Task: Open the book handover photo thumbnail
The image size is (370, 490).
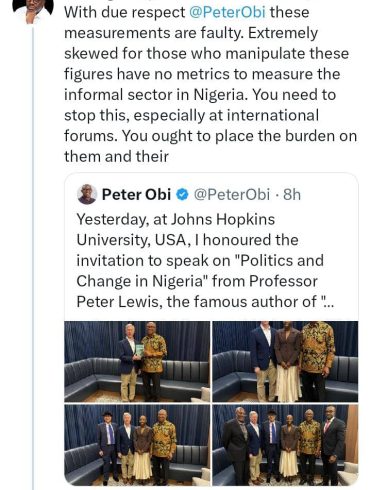Action: pyautogui.click(x=137, y=361)
